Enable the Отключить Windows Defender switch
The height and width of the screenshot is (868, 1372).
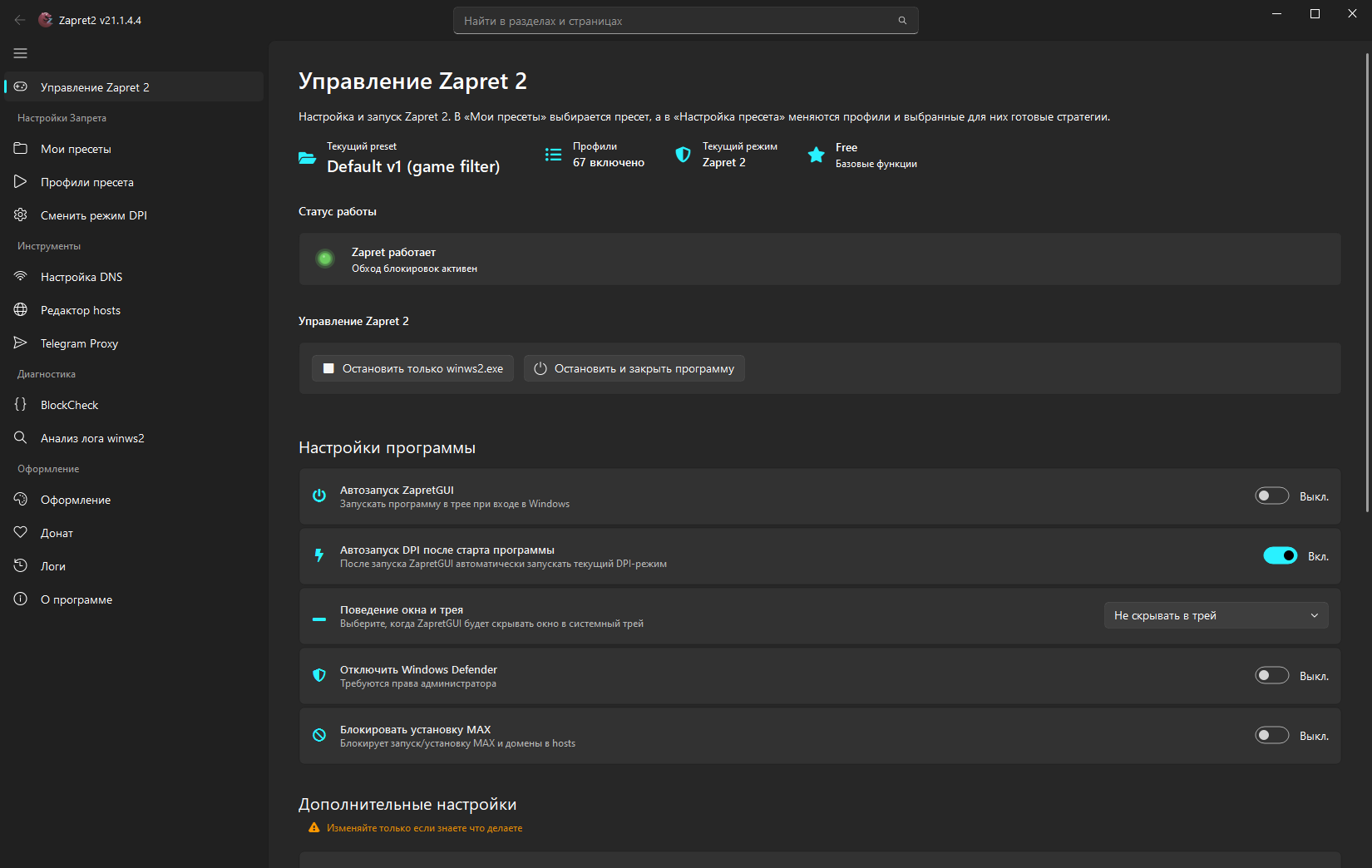pos(1272,675)
